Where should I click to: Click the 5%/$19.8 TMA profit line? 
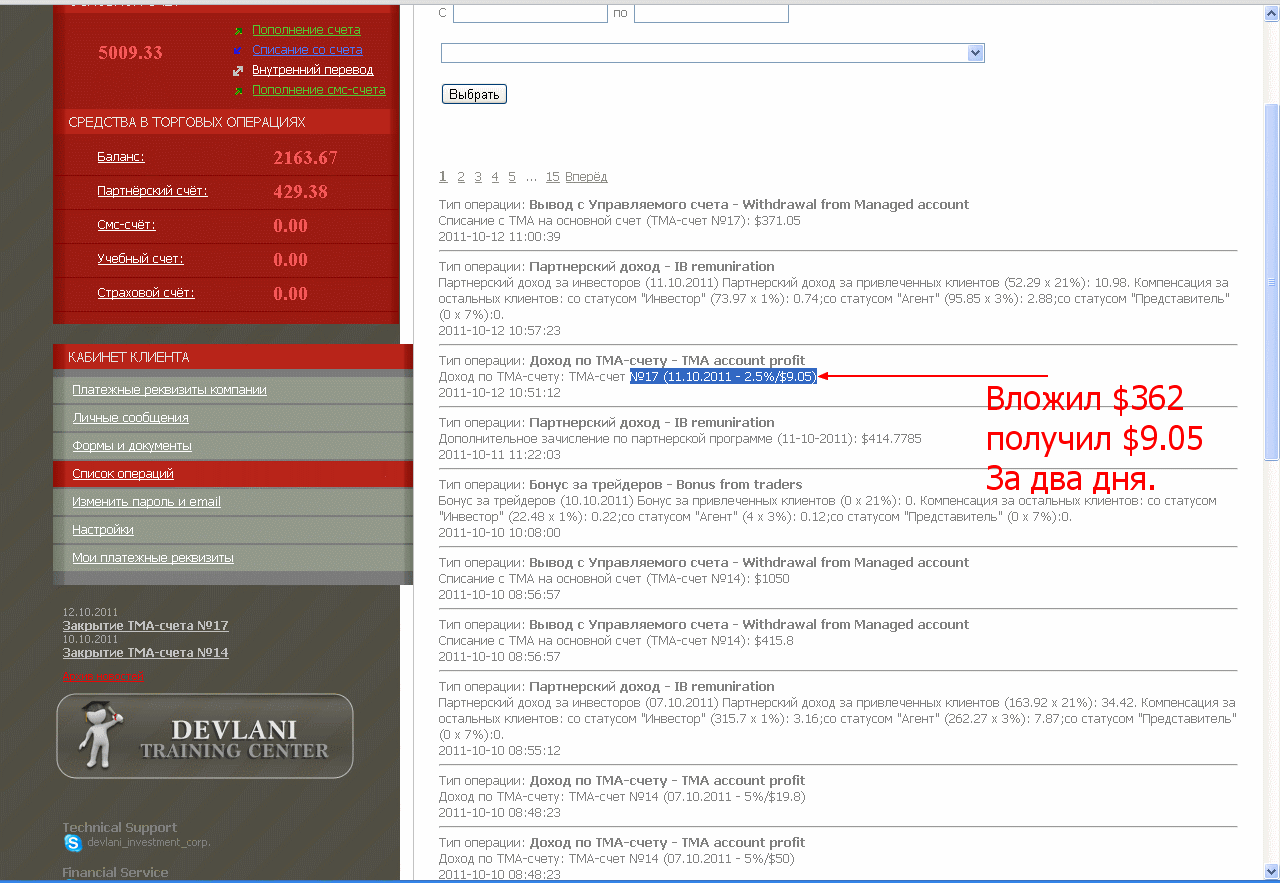click(x=622, y=797)
